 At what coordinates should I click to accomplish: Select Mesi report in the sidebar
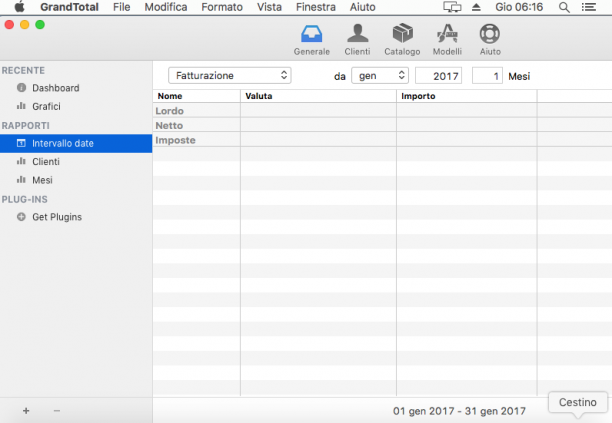pos(76,180)
